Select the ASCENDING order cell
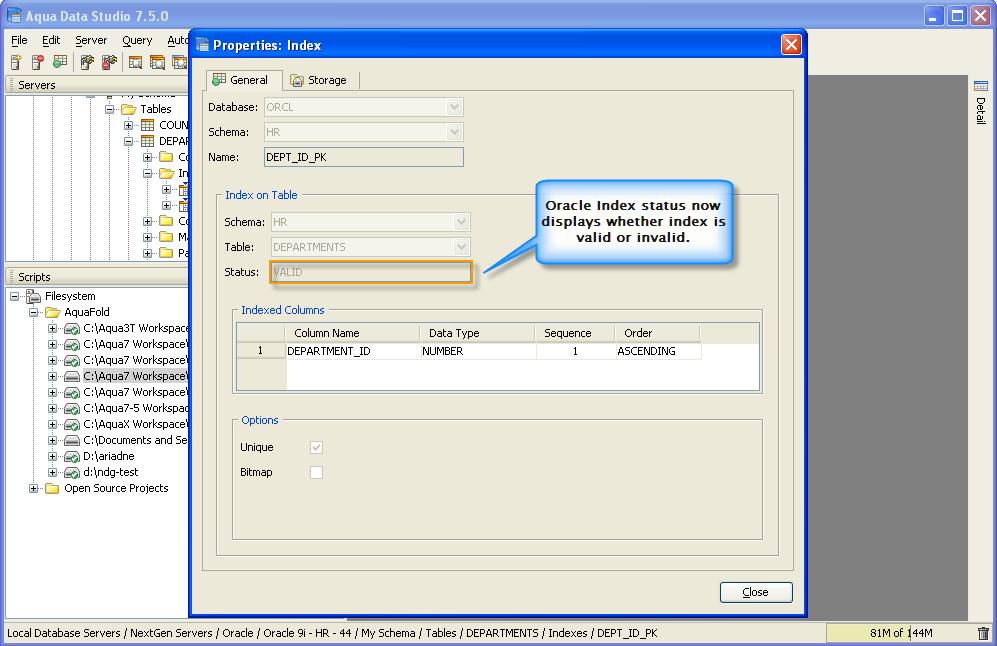This screenshot has height=646, width=997. point(658,351)
